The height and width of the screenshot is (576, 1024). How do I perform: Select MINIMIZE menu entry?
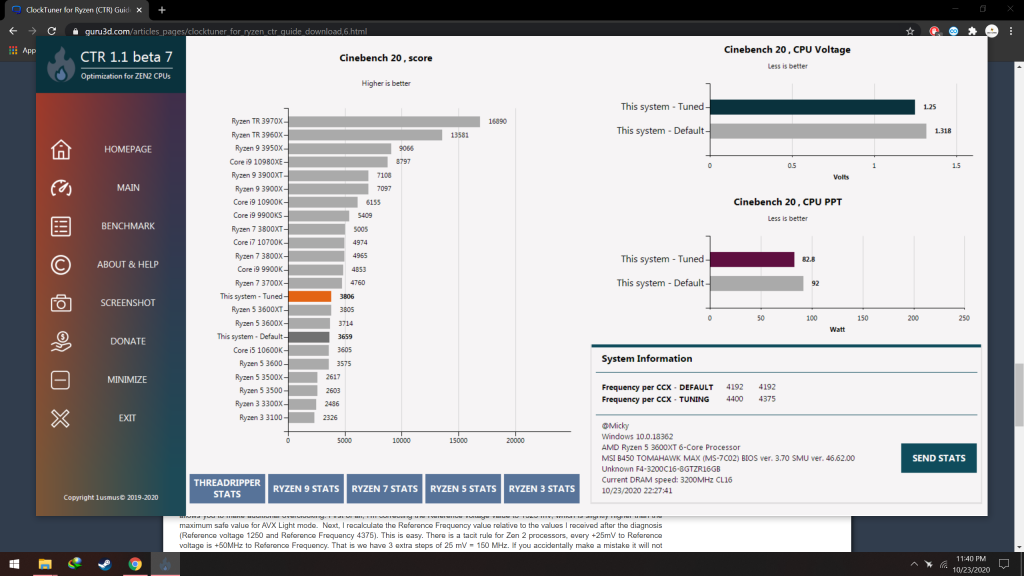[x=127, y=379]
